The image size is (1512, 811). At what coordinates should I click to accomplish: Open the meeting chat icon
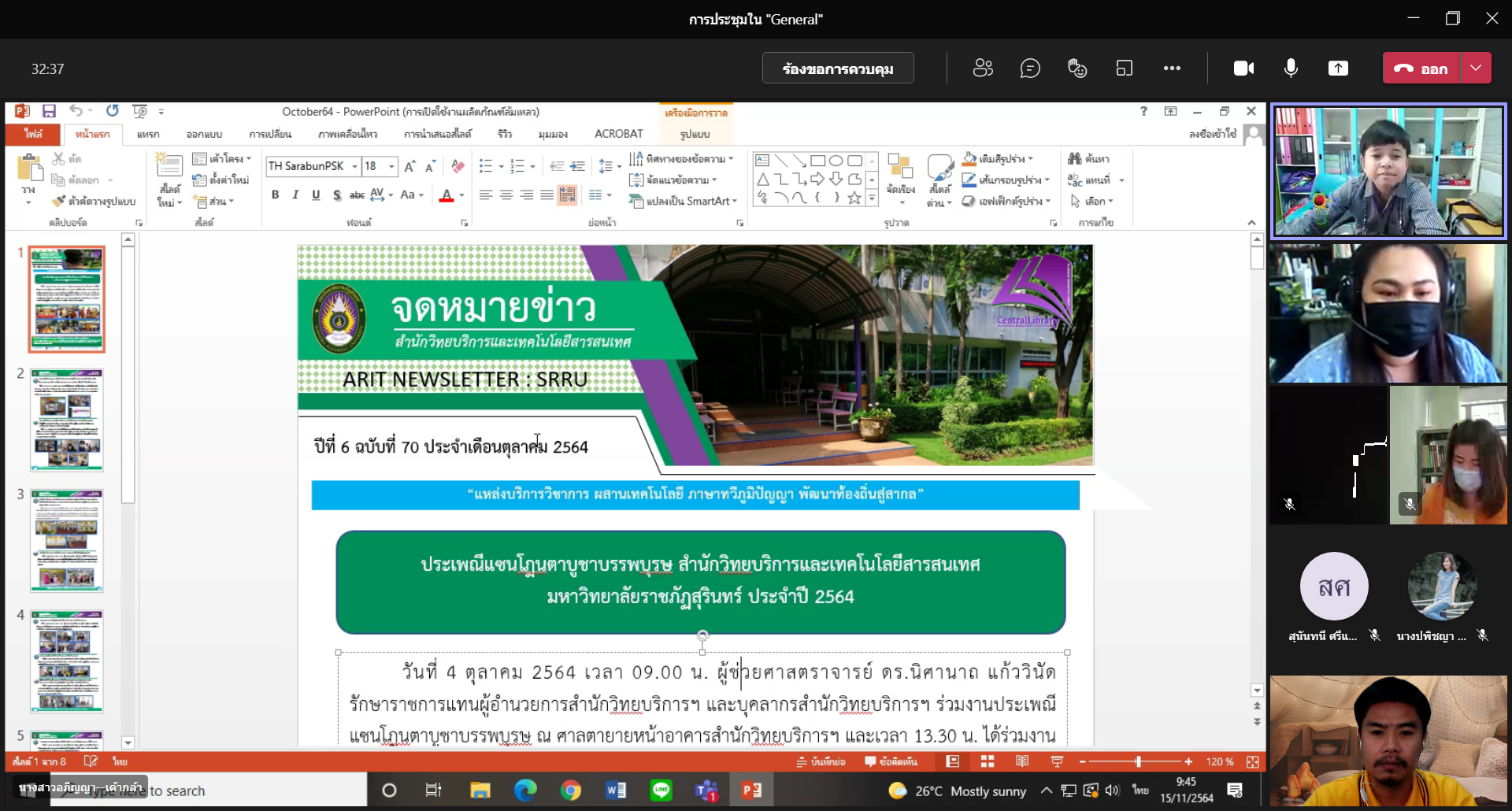1030,69
